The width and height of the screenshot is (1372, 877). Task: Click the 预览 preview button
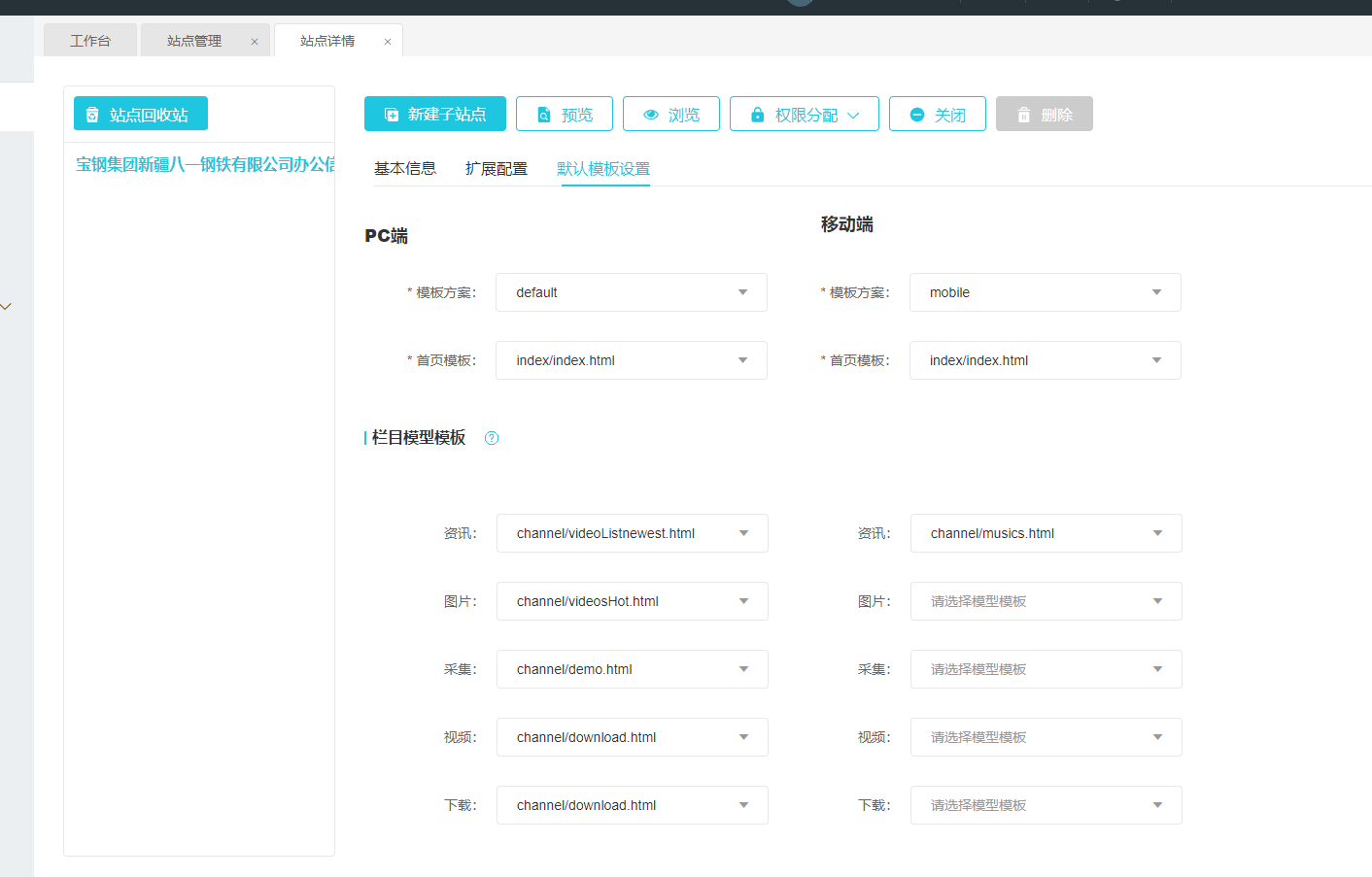tap(565, 115)
